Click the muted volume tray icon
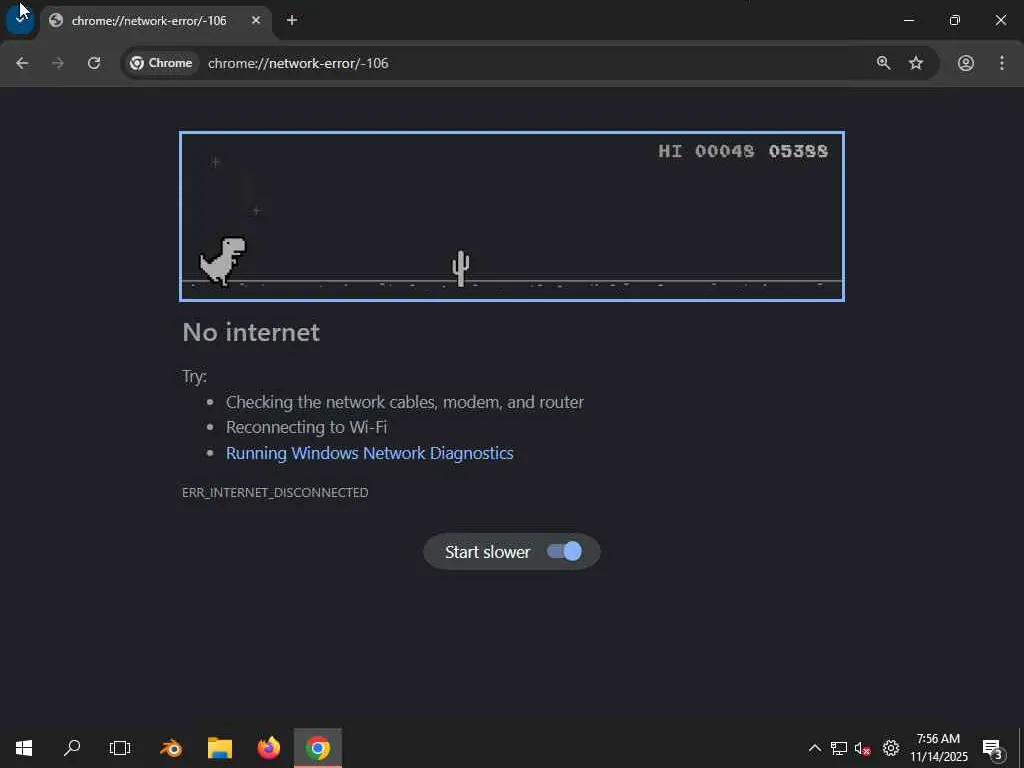The image size is (1024, 768). click(x=863, y=748)
